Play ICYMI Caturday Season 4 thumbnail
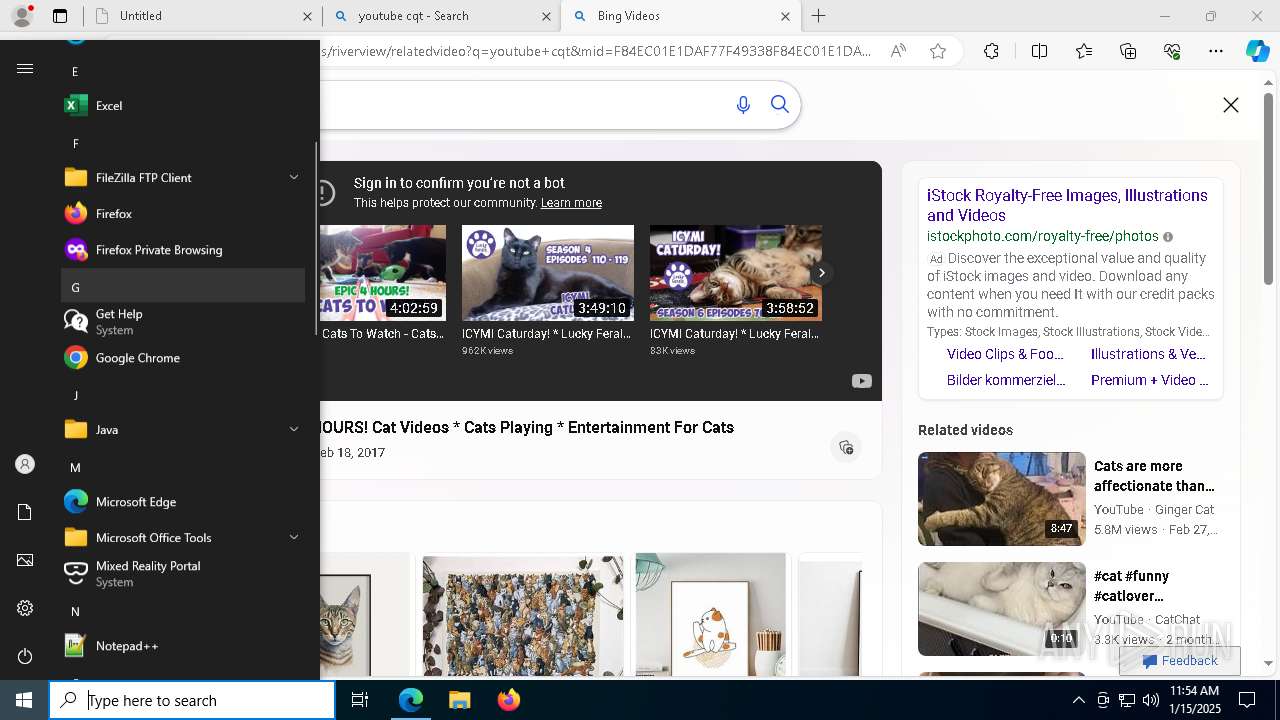Viewport: 1280px width, 720px height. [548, 272]
